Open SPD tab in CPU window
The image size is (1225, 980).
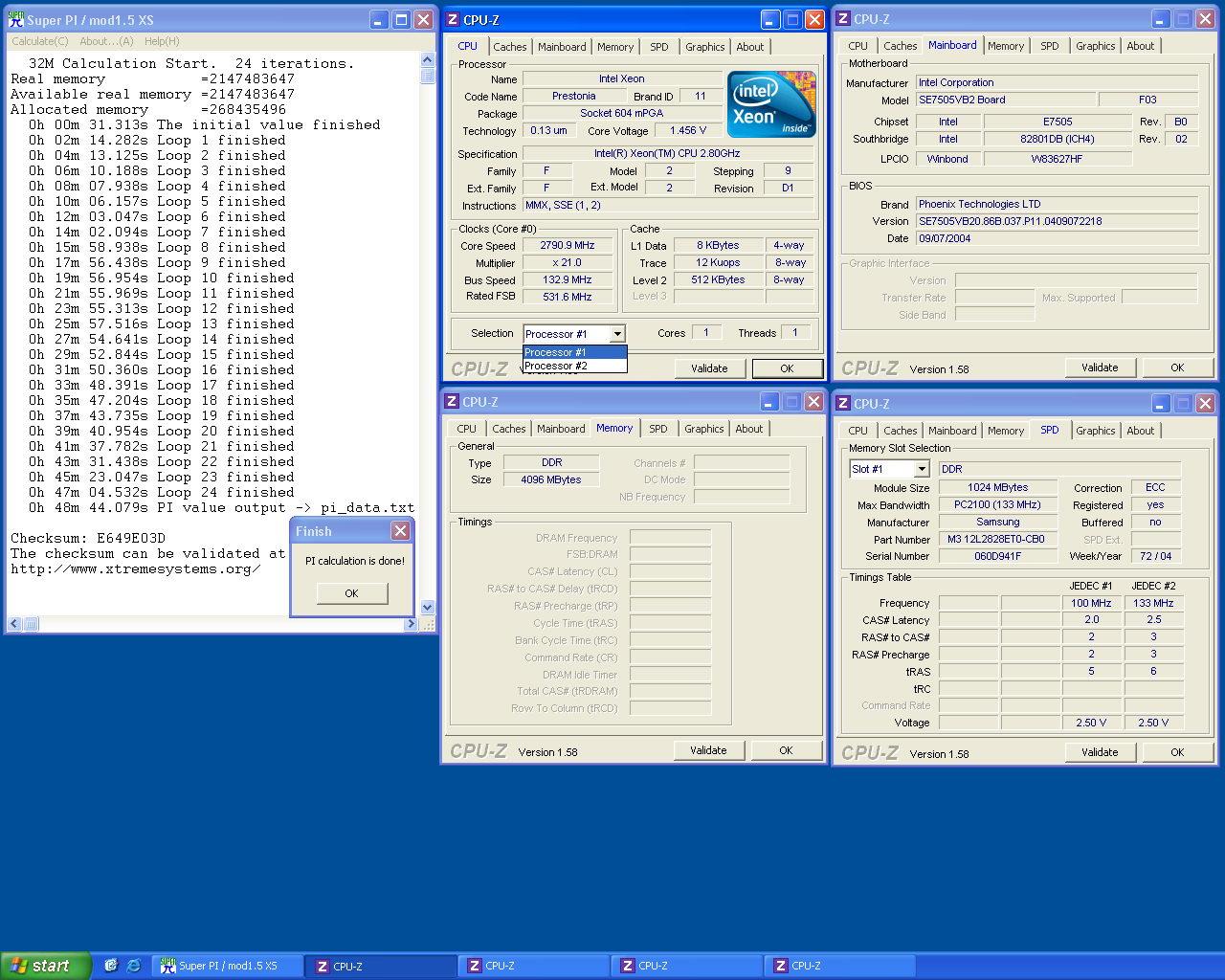click(659, 47)
